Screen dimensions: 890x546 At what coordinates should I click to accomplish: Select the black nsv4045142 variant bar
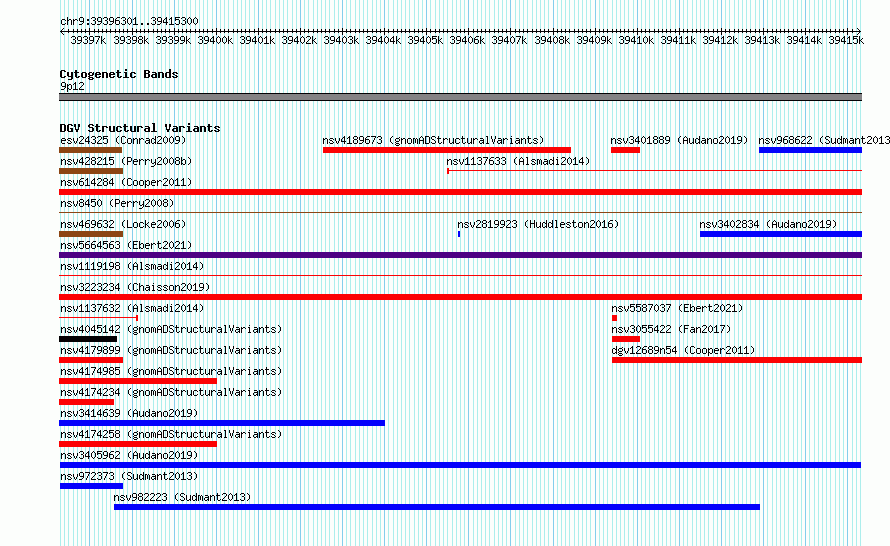(x=88, y=339)
